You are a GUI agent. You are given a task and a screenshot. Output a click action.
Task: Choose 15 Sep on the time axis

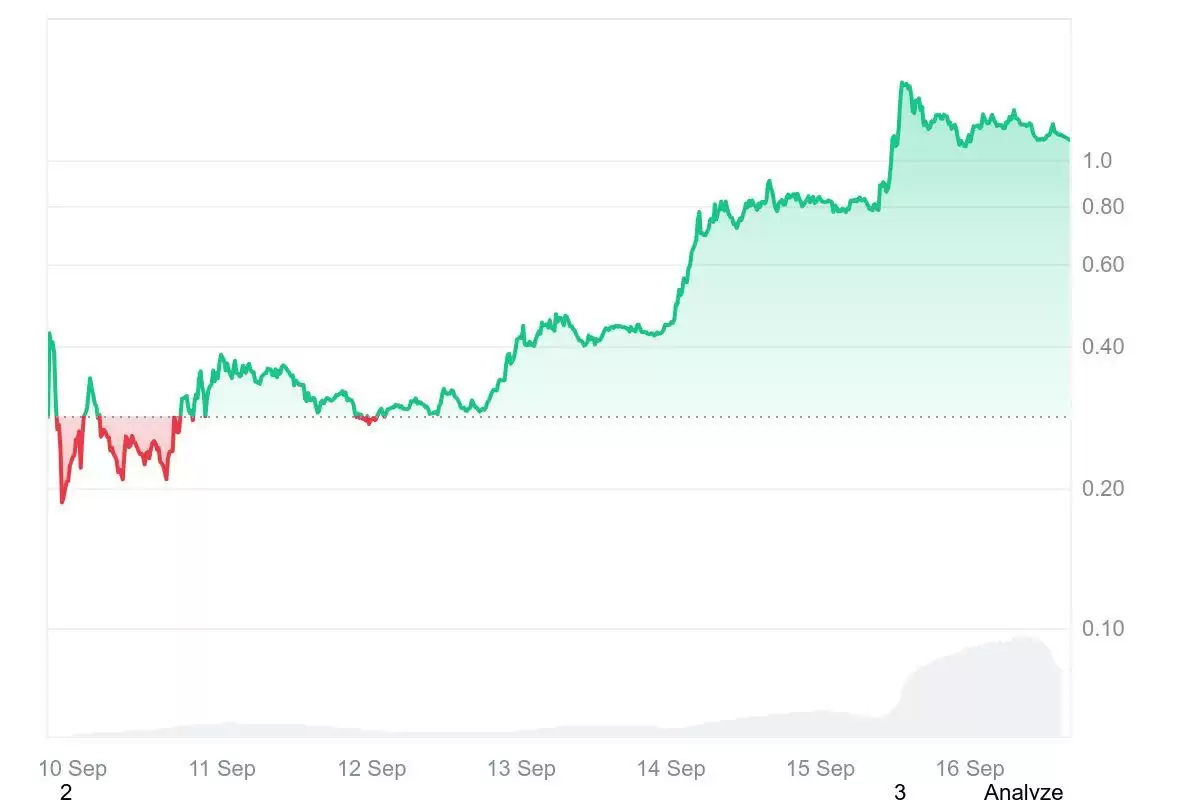coord(820,768)
